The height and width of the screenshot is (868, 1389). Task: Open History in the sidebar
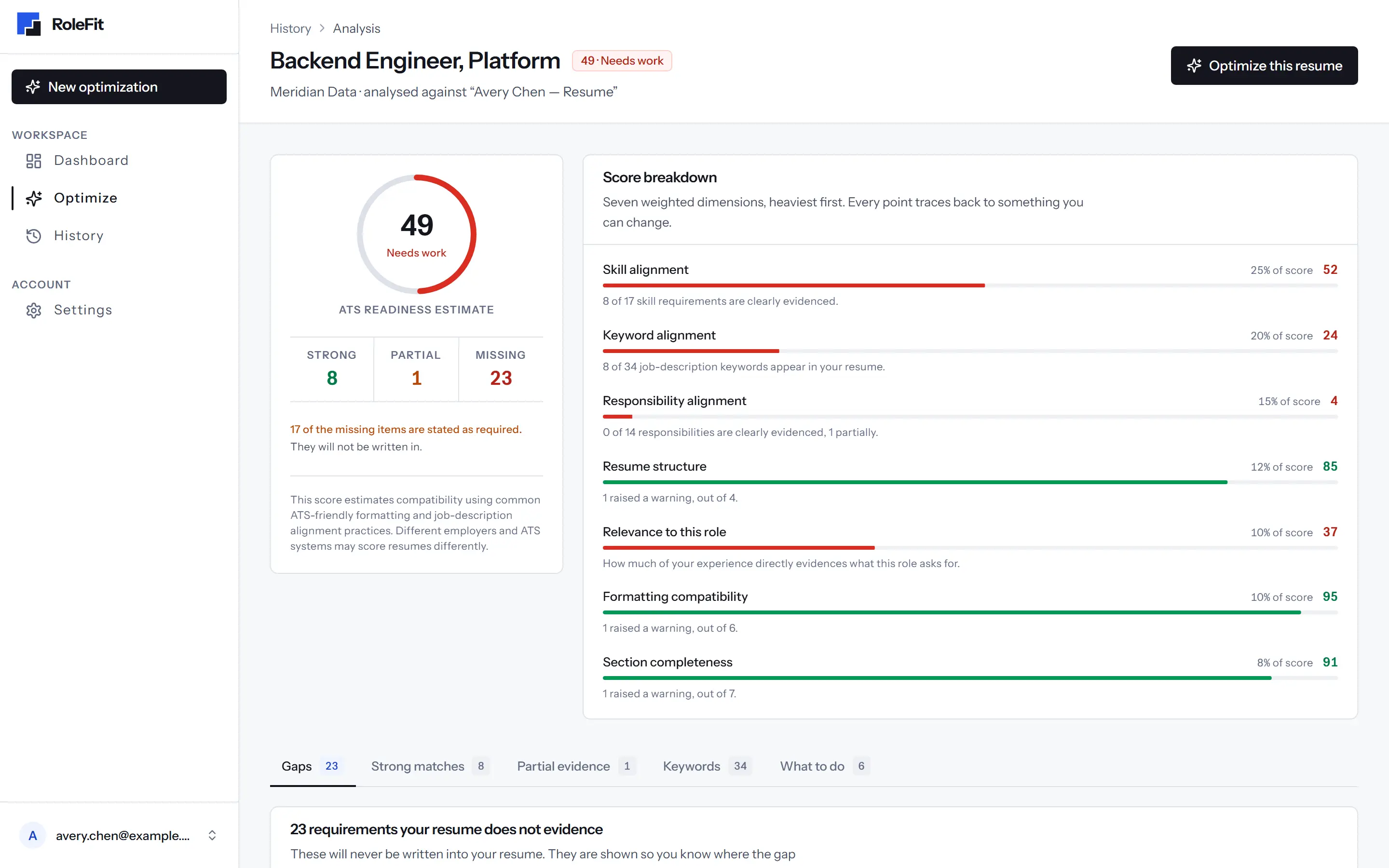click(119, 236)
